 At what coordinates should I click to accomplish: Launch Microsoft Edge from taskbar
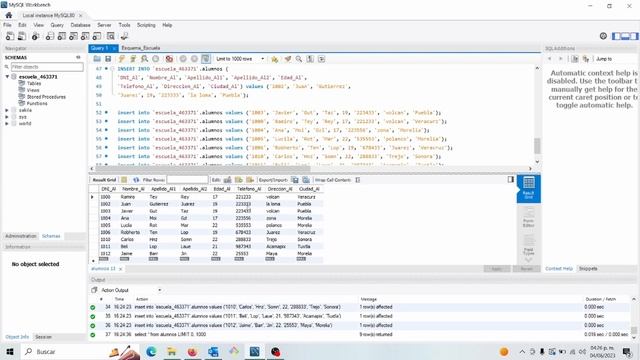(x=151, y=351)
